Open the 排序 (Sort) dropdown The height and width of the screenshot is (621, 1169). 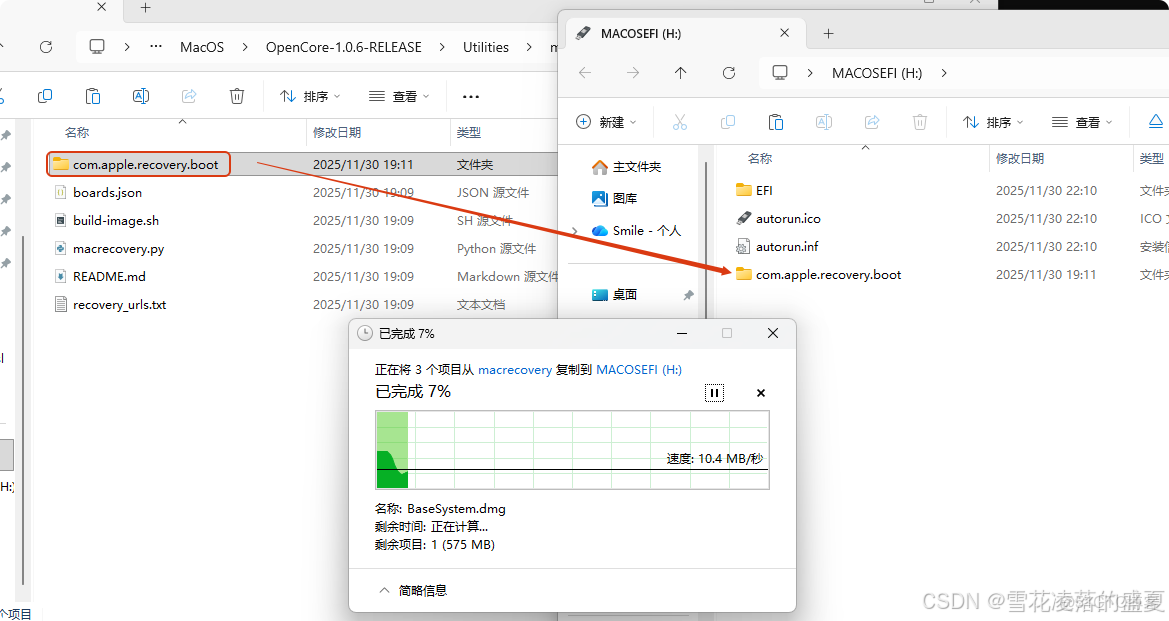pyautogui.click(x=311, y=96)
